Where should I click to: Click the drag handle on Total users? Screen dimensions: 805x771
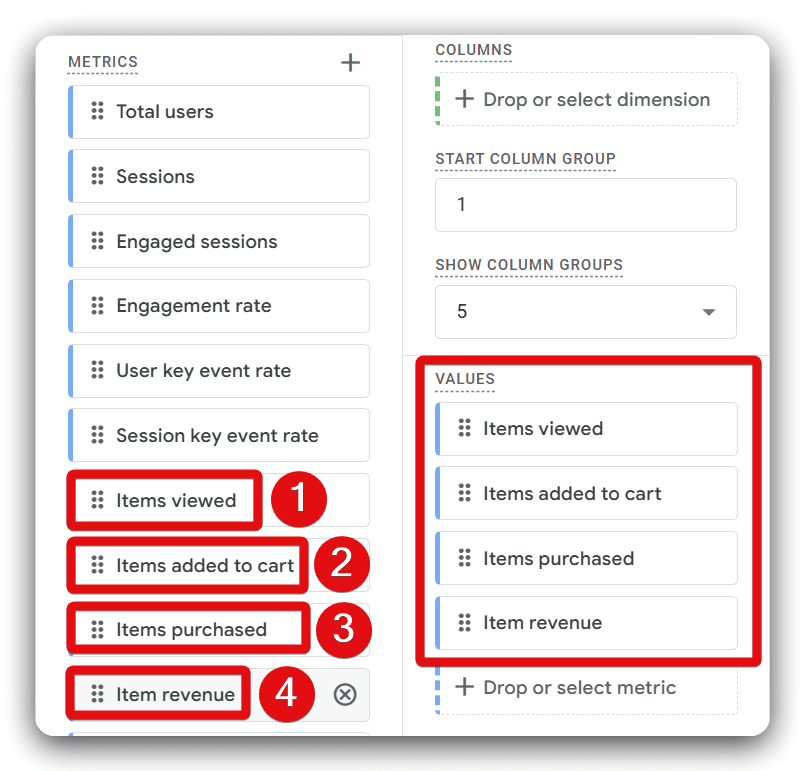[x=97, y=112]
